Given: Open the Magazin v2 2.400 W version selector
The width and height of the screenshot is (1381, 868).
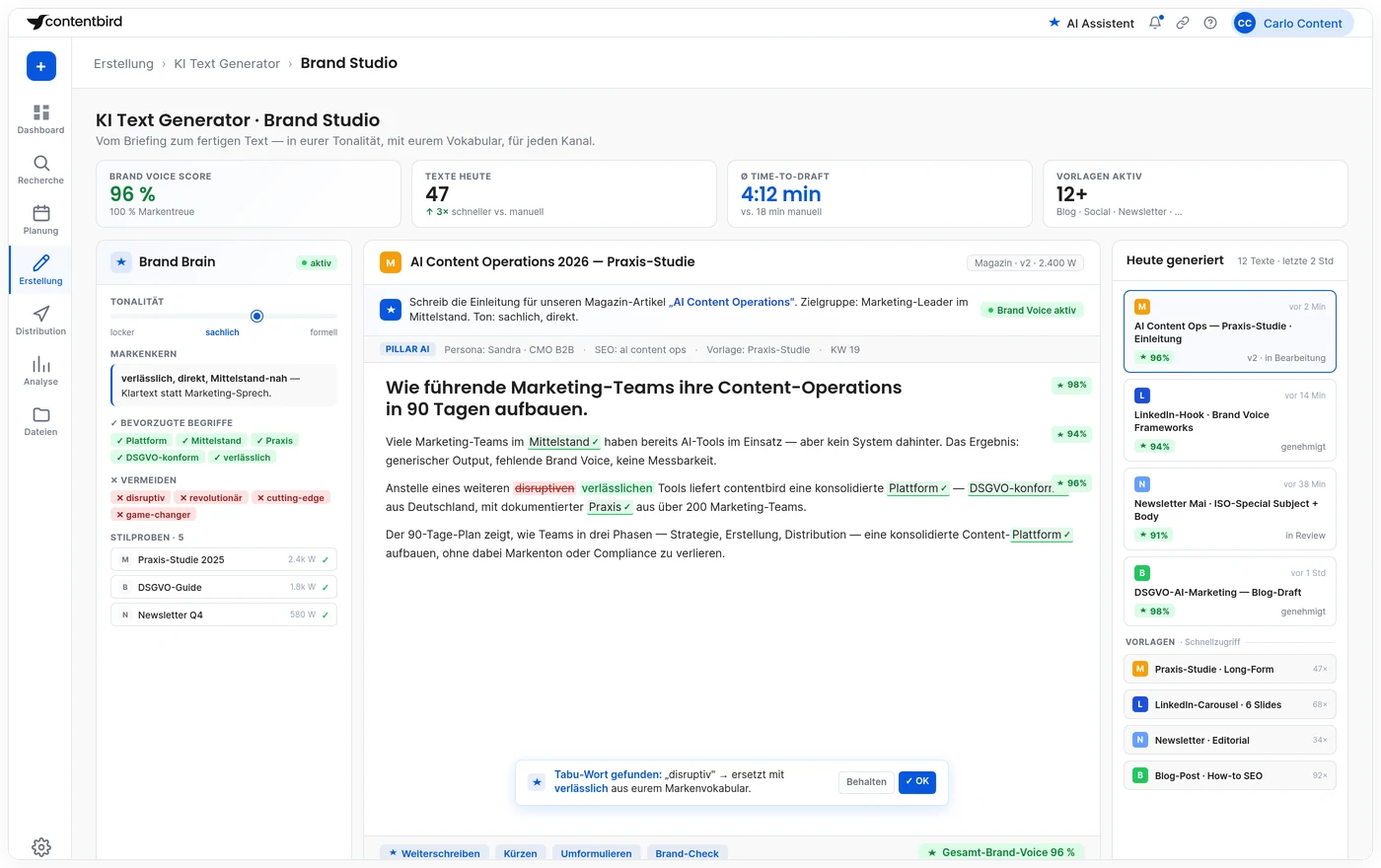Looking at the screenshot, I should 1025,262.
